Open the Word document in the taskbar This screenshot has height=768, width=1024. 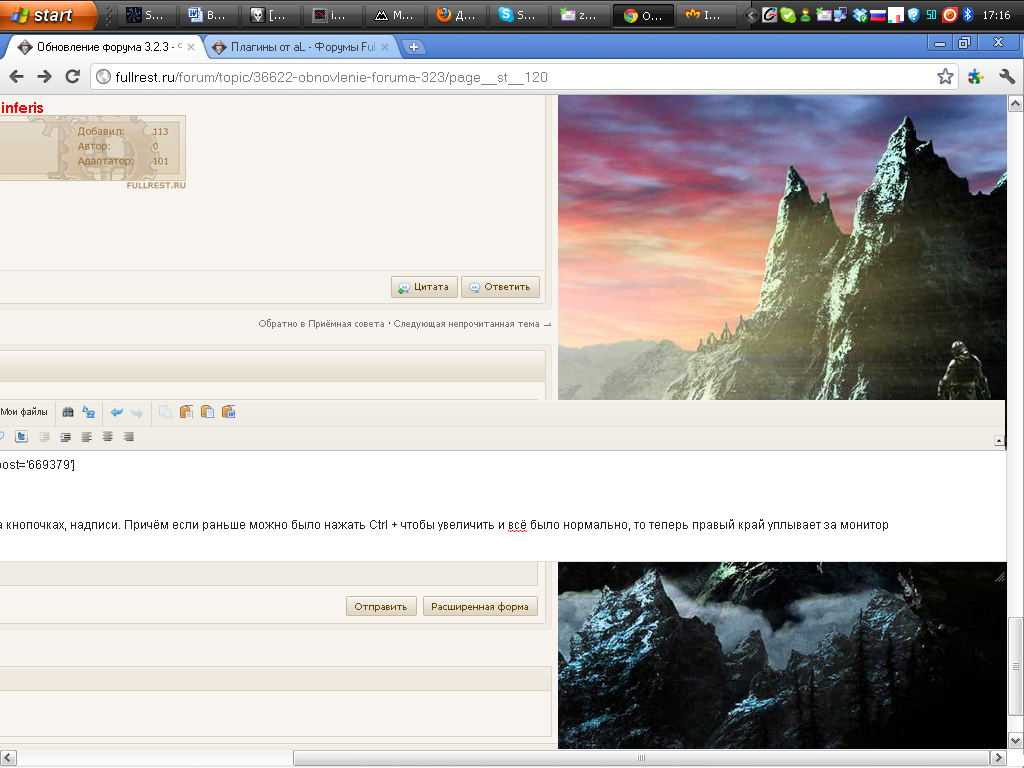[207, 15]
